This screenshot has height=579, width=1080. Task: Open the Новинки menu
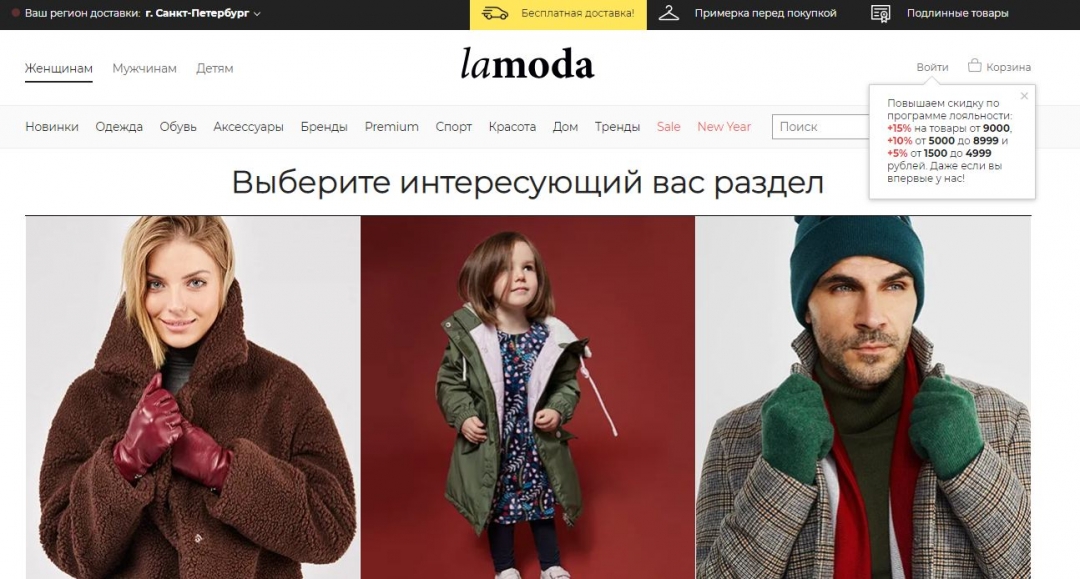tap(52, 127)
